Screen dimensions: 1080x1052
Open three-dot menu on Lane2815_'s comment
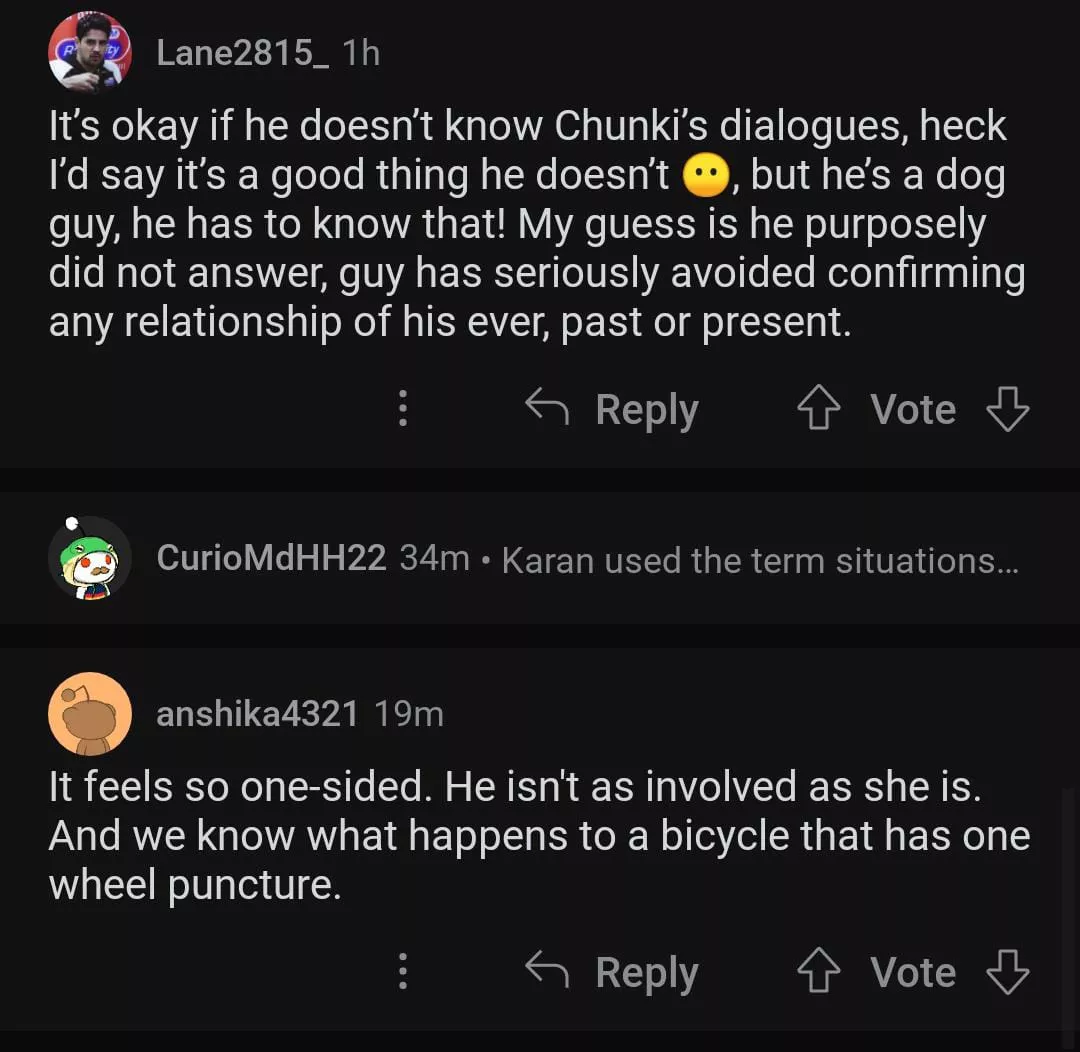pos(403,410)
